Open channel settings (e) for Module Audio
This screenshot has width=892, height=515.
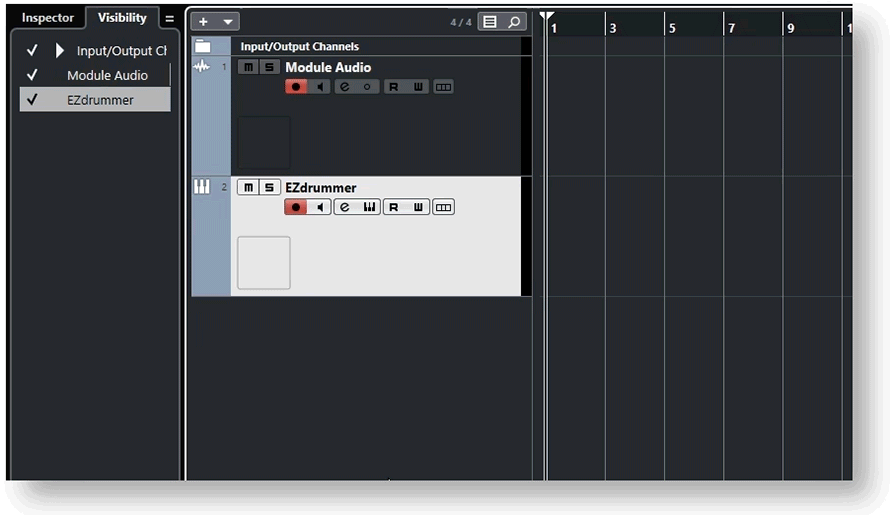(345, 86)
